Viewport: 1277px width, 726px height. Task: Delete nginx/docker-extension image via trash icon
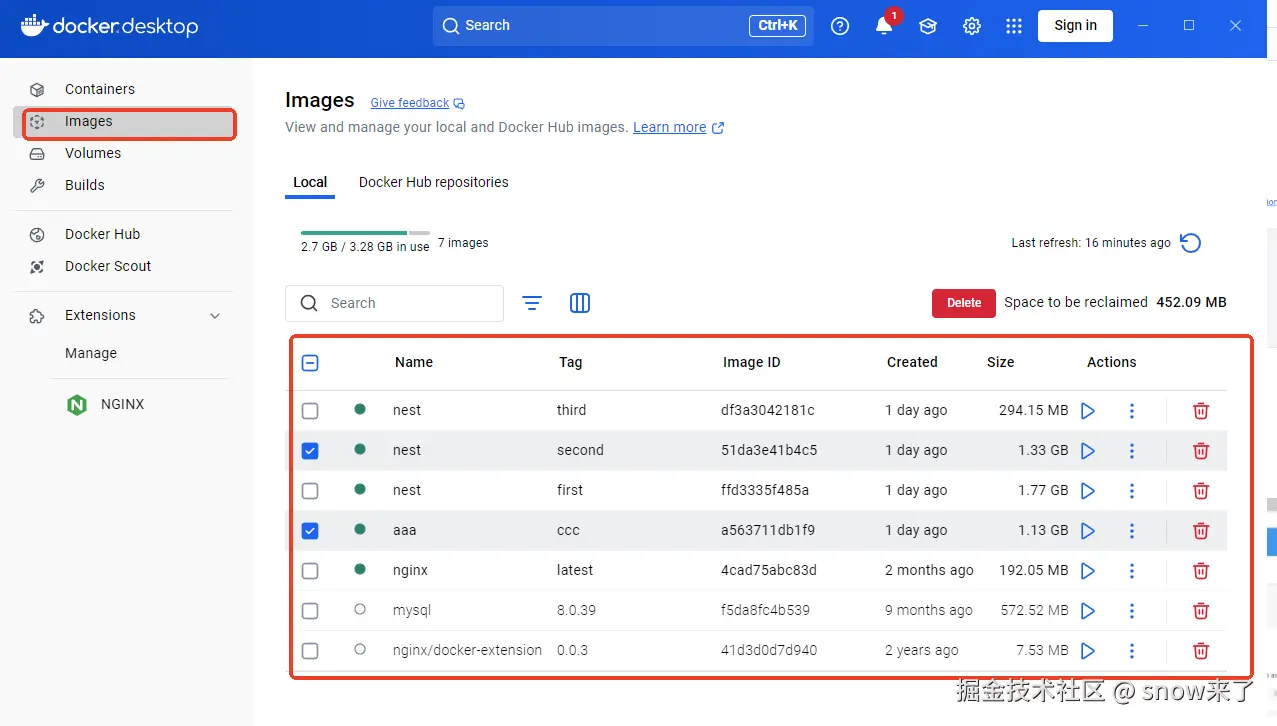(x=1201, y=651)
